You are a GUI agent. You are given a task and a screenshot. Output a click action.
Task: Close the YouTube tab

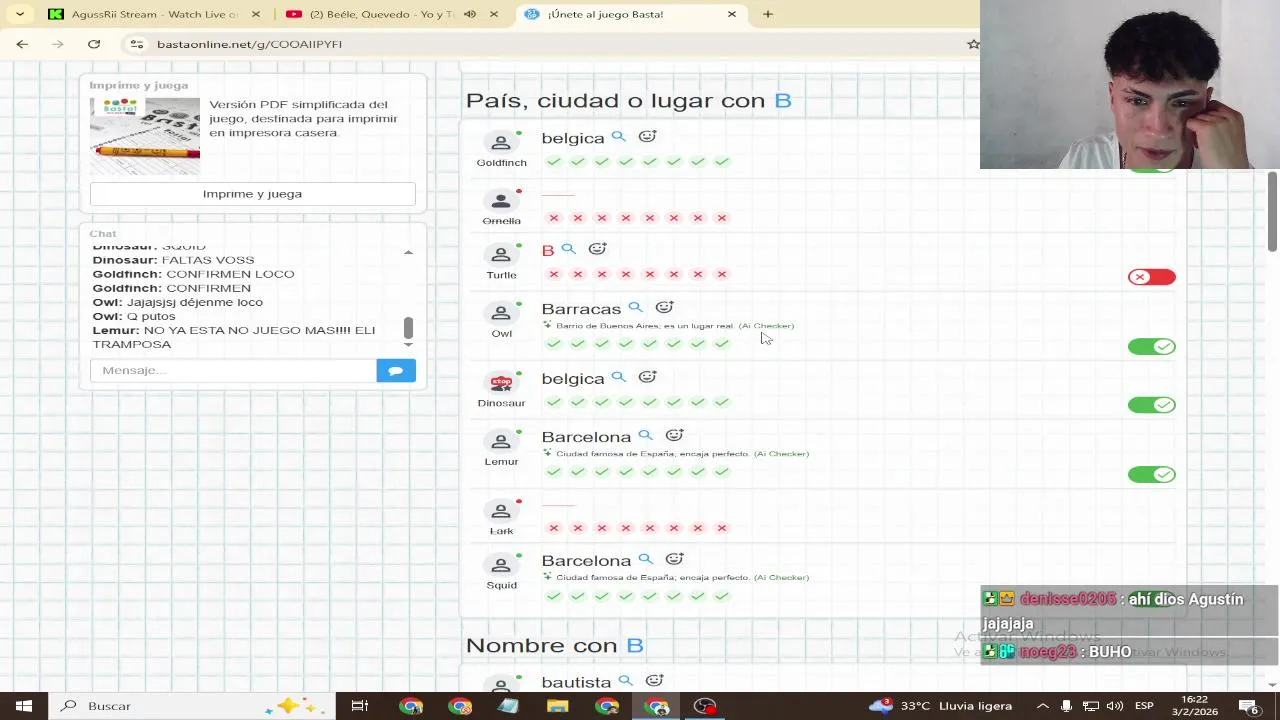click(x=494, y=14)
